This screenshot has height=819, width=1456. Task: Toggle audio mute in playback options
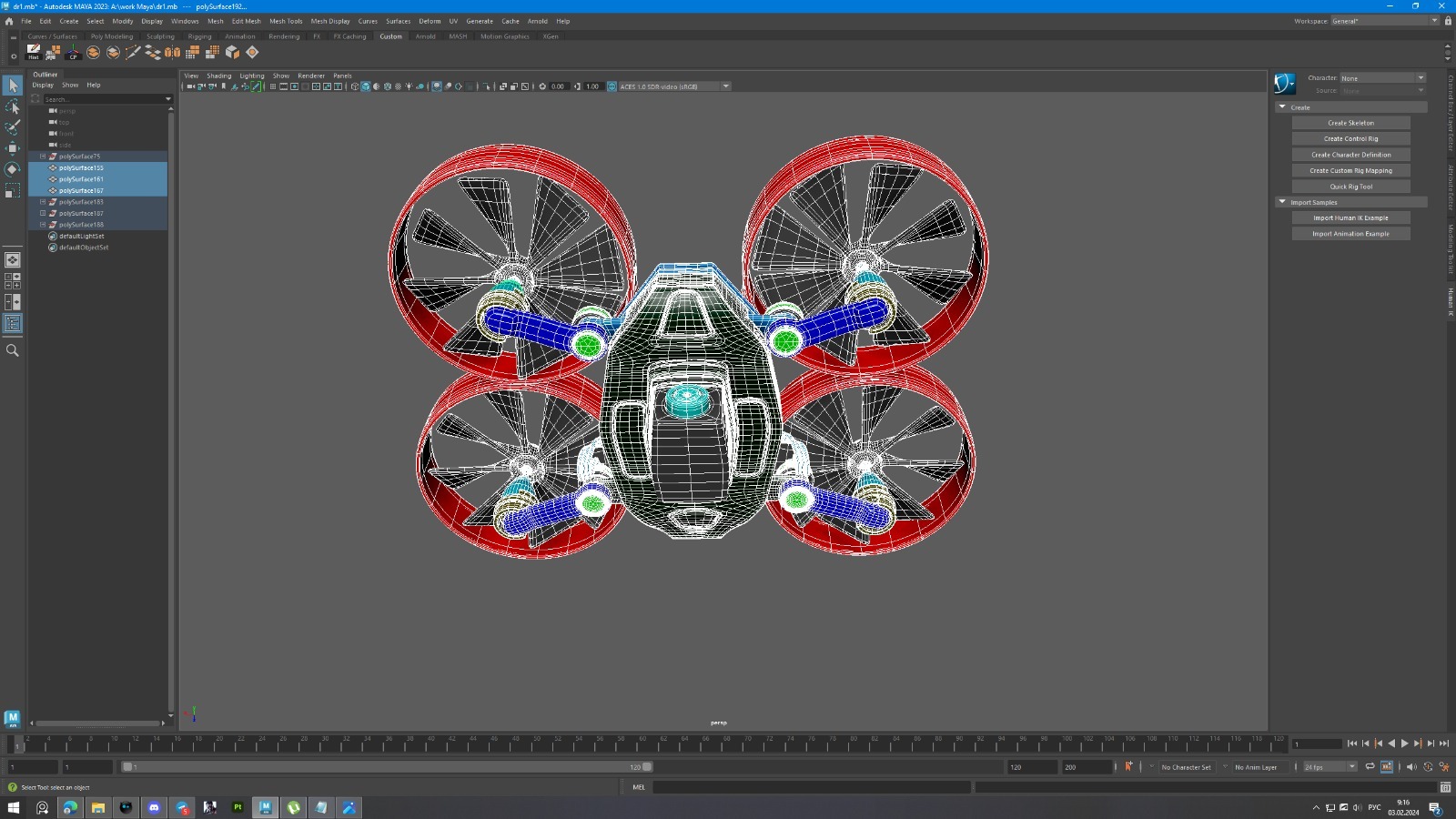click(1411, 767)
